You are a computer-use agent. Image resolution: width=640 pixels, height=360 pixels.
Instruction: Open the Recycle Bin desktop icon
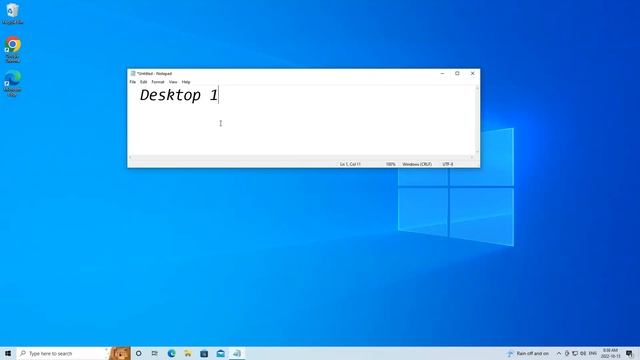click(13, 13)
